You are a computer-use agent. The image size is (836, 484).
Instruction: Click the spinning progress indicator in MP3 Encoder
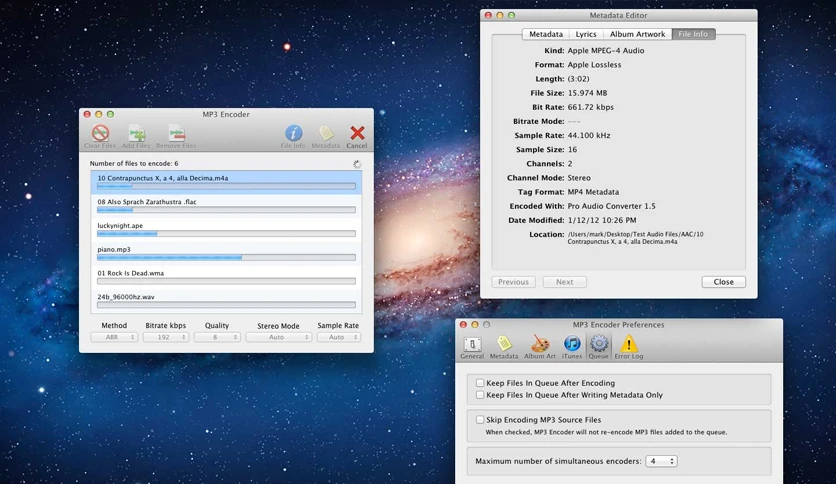(x=357, y=164)
